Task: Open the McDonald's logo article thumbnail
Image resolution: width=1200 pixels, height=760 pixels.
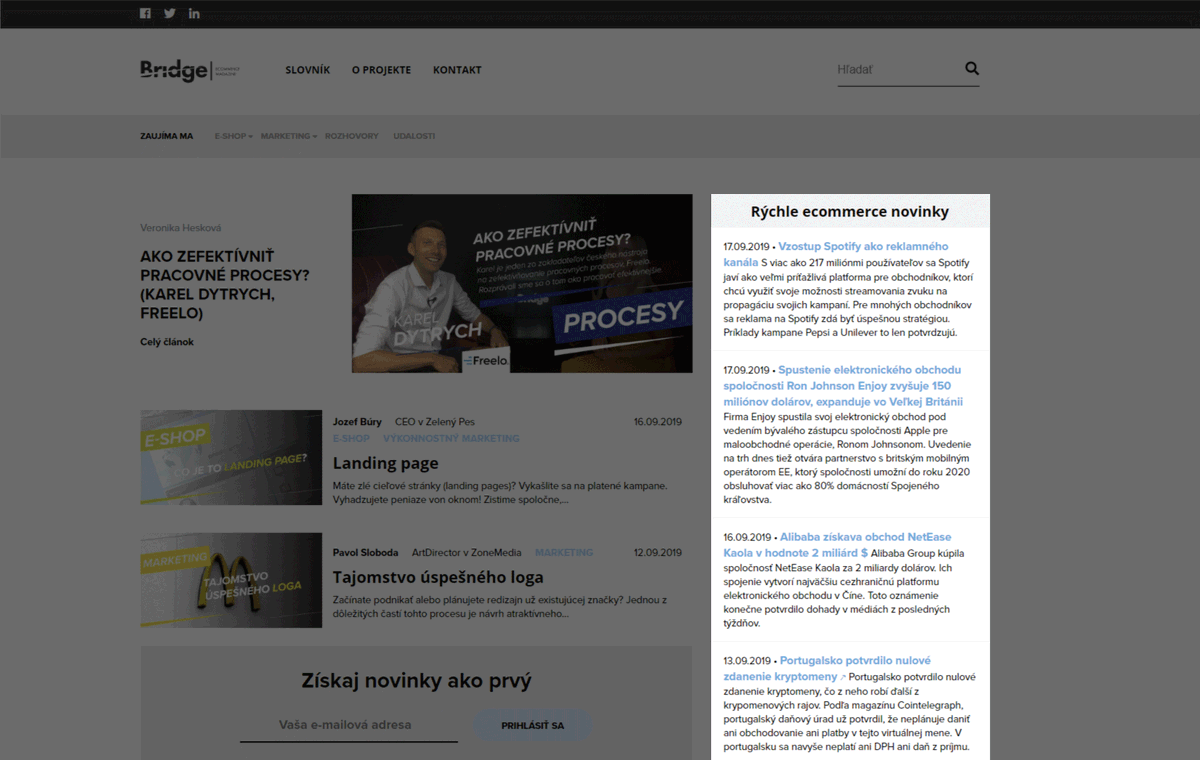Action: pyautogui.click(x=231, y=580)
